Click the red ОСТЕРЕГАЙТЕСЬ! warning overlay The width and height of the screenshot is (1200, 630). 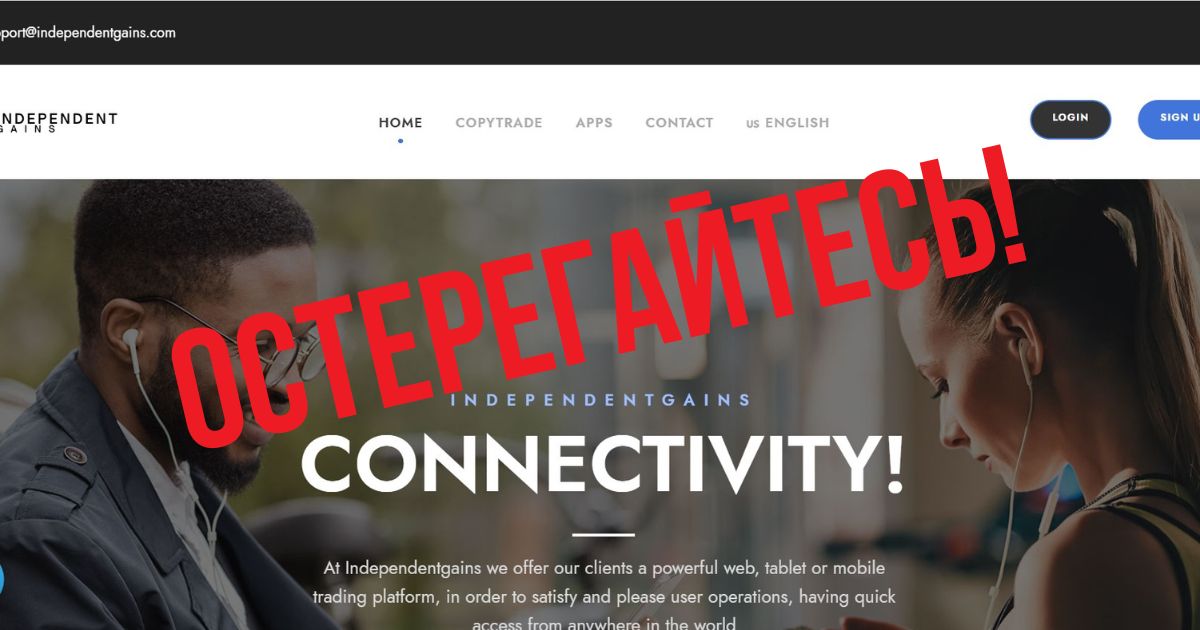pos(600,300)
